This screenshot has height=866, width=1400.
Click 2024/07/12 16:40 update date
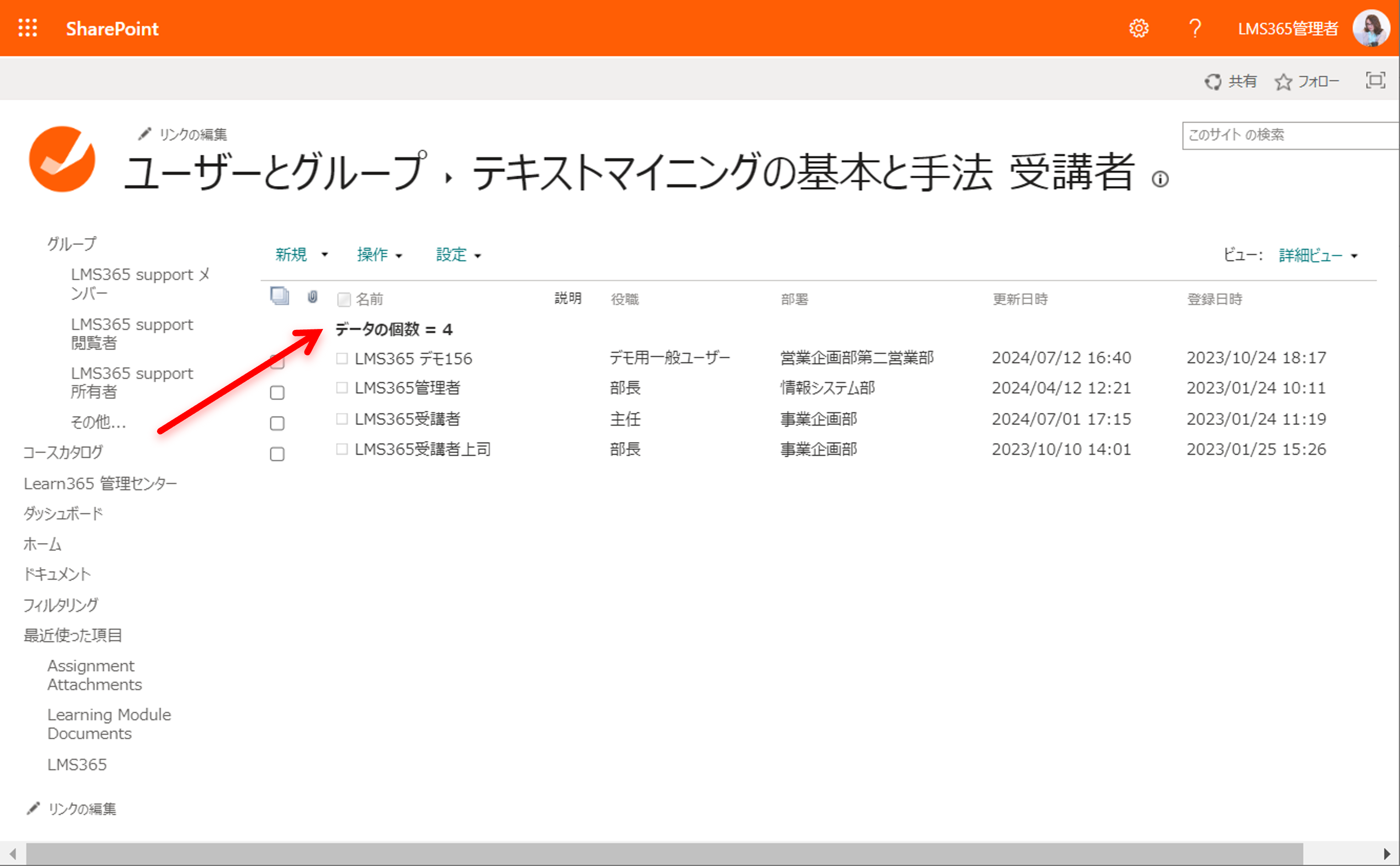pyautogui.click(x=1061, y=357)
